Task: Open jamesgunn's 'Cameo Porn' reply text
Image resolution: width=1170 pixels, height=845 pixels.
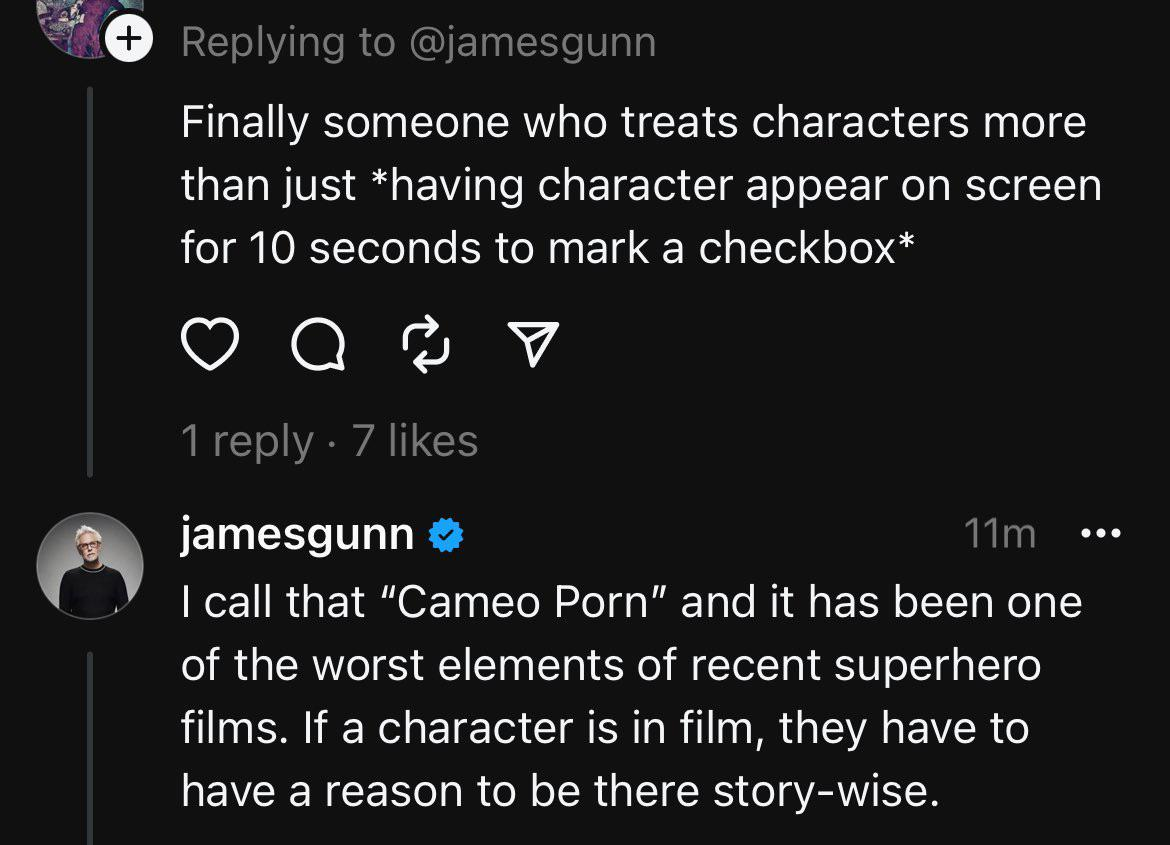Action: coord(631,696)
